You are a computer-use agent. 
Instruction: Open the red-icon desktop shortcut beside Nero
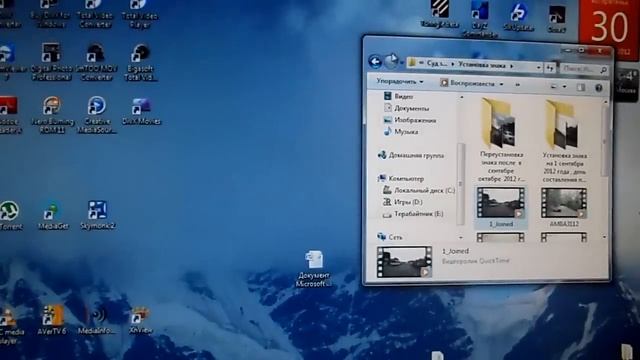[10, 115]
